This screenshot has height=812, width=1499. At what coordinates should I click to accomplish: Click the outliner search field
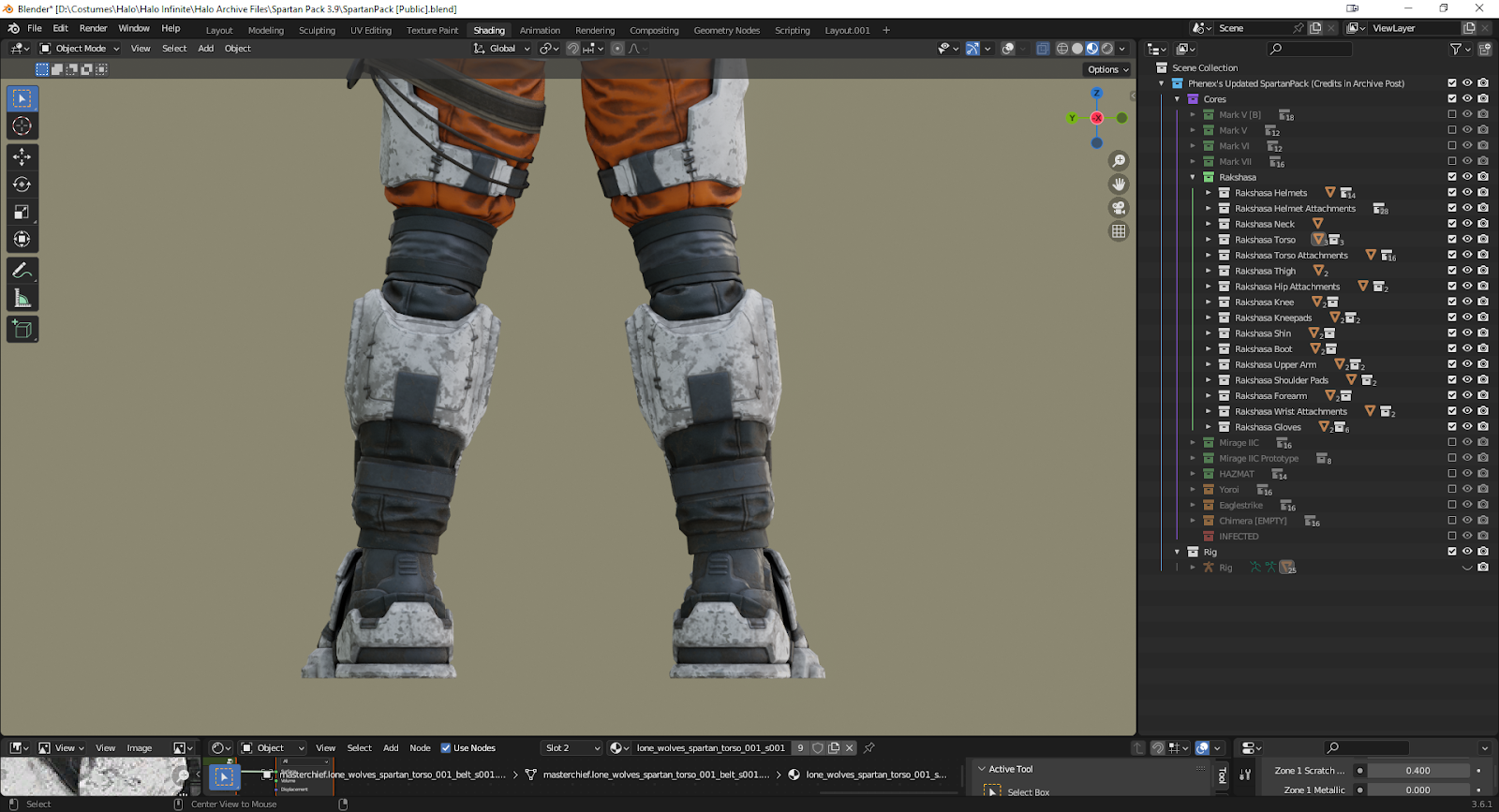(x=1312, y=49)
